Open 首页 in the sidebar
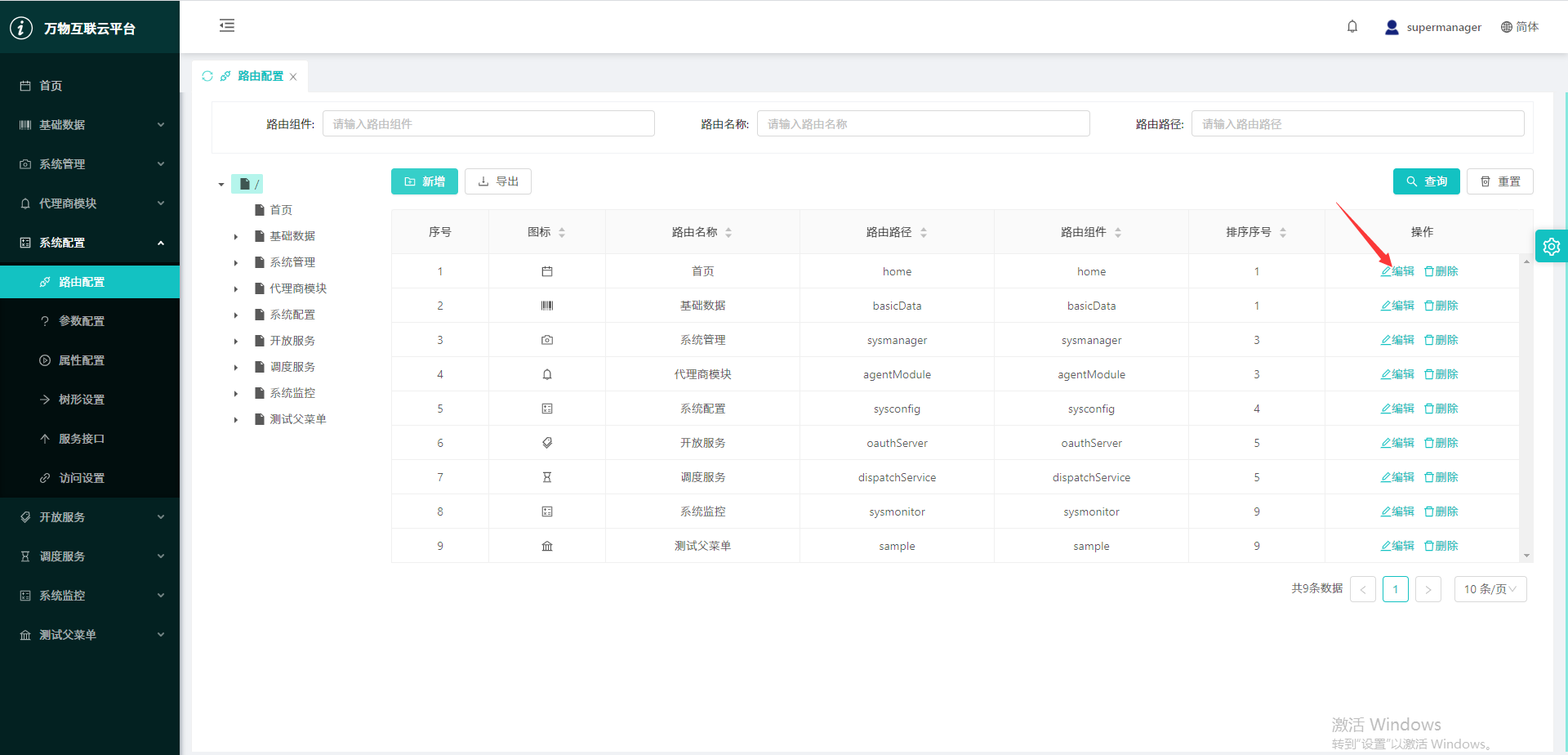This screenshot has width=1568, height=755. point(90,86)
